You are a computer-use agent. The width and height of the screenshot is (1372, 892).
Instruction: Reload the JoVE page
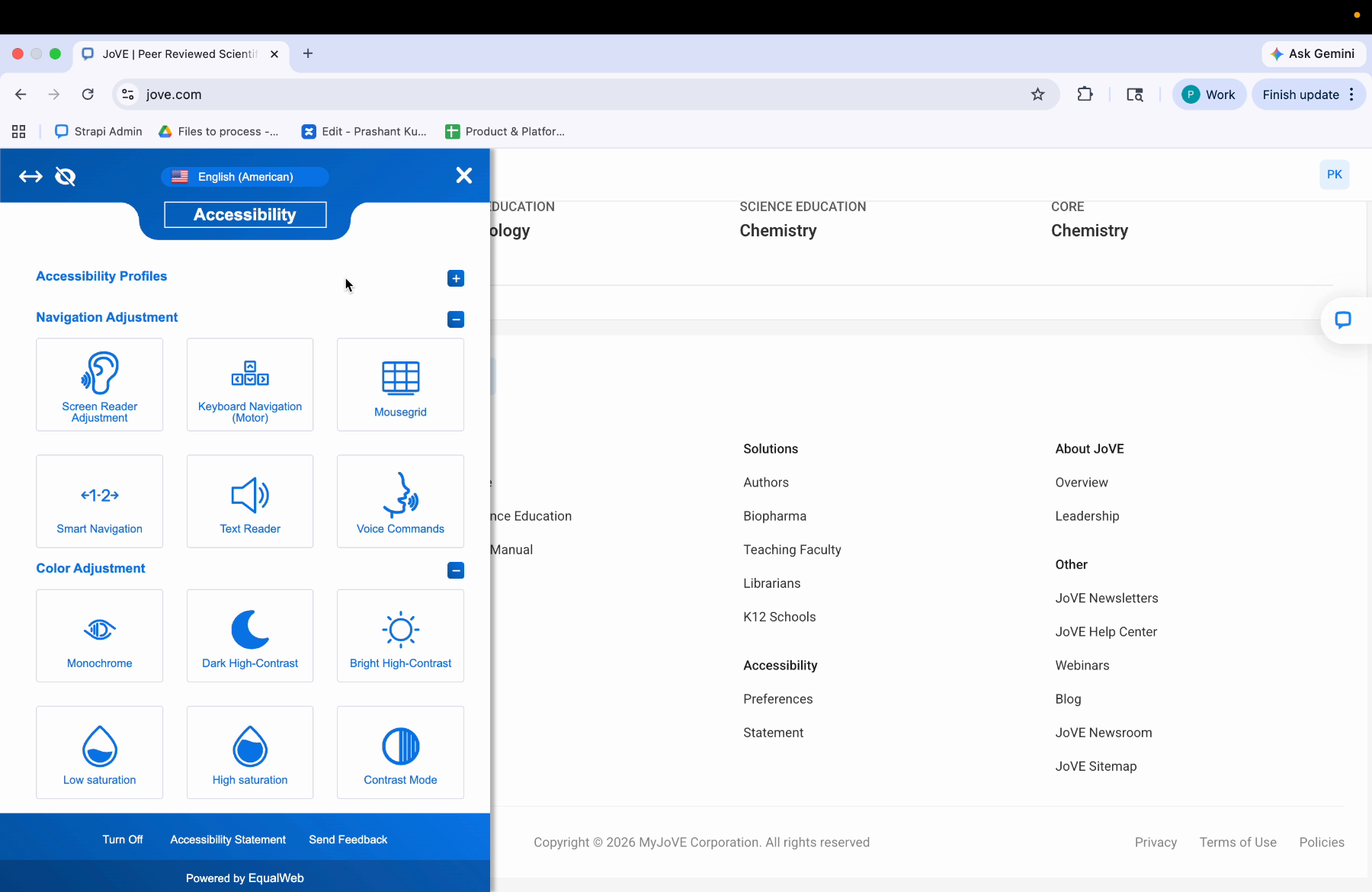[88, 95]
